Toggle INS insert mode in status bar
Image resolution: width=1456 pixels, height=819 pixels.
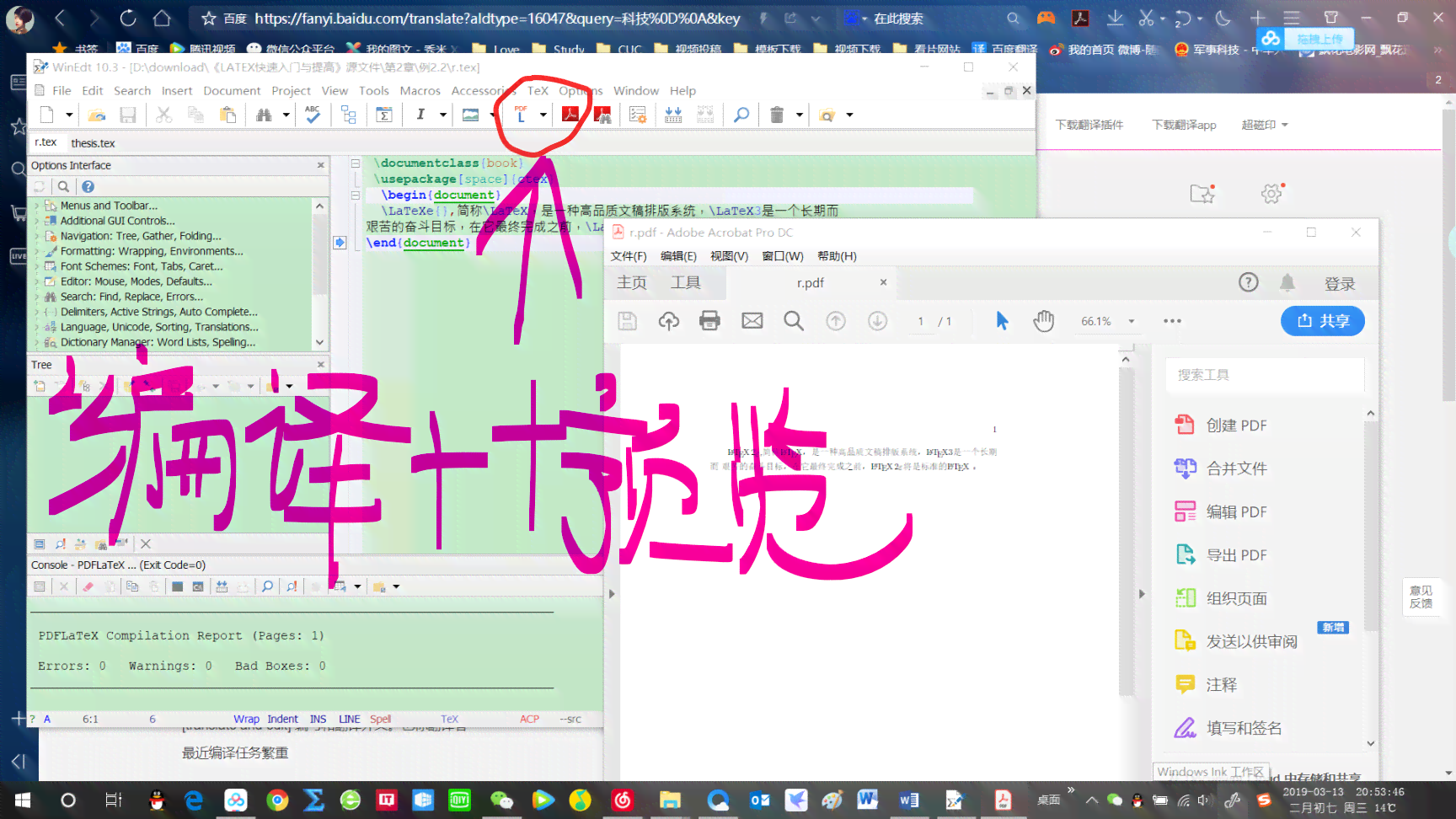tap(318, 719)
